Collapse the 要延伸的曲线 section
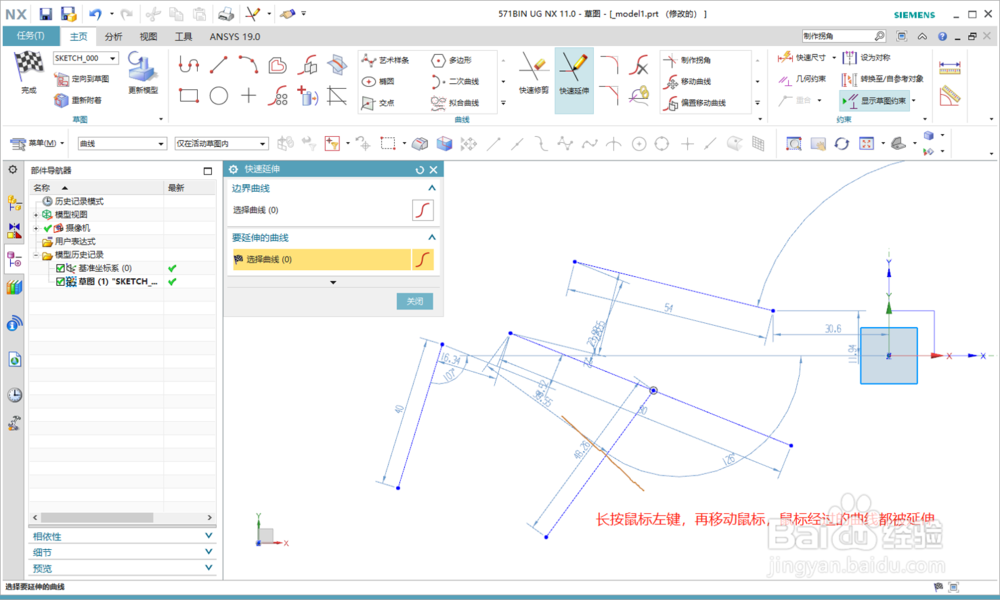This screenshot has width=1000, height=600. [432, 237]
